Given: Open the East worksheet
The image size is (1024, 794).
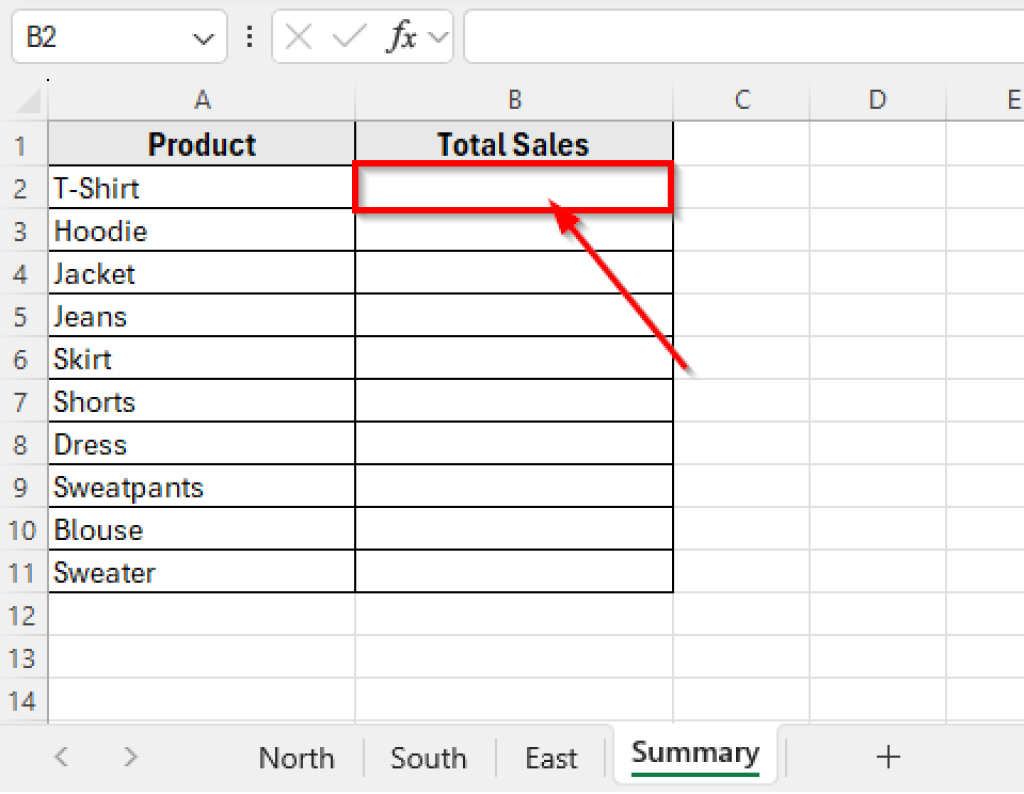Looking at the screenshot, I should (x=551, y=758).
